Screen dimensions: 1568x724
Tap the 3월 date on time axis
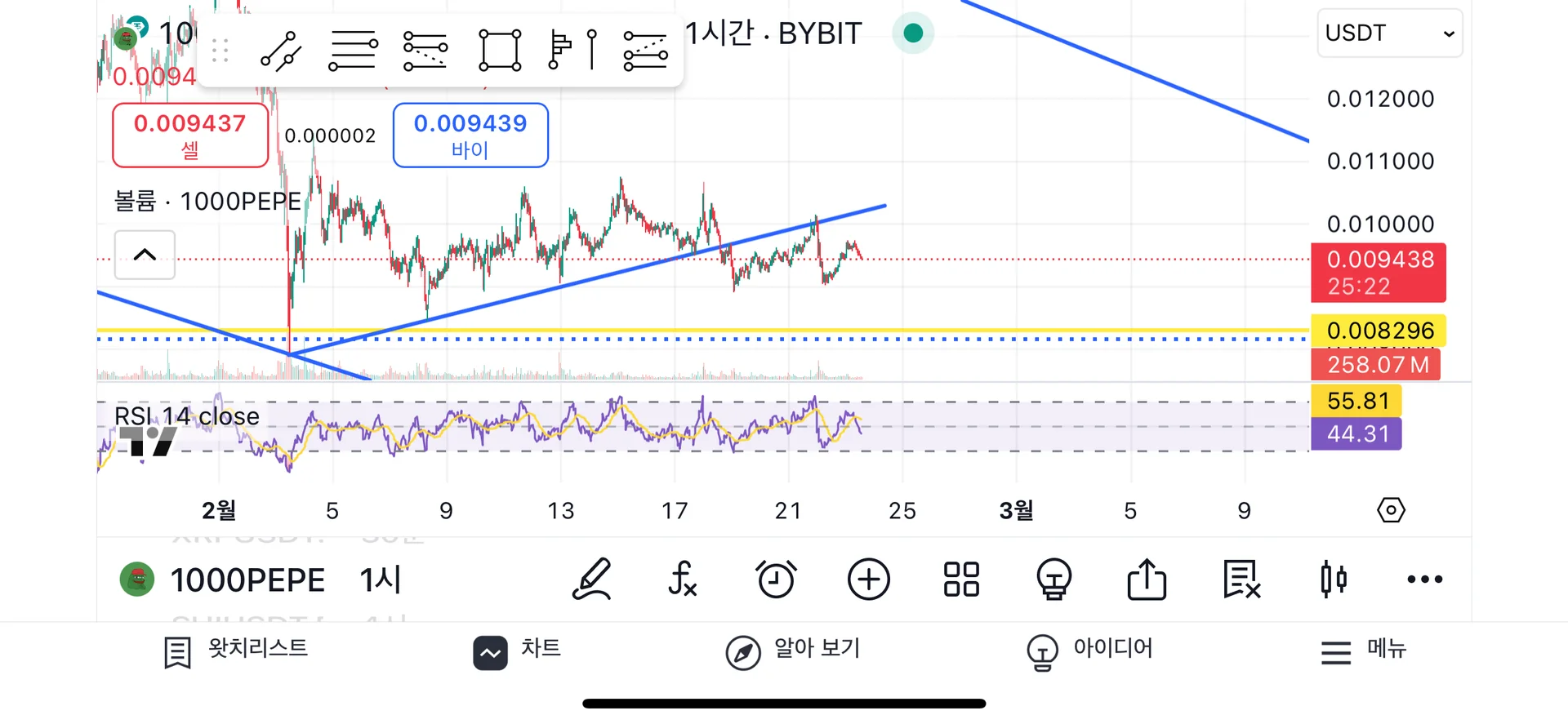coord(1016,511)
